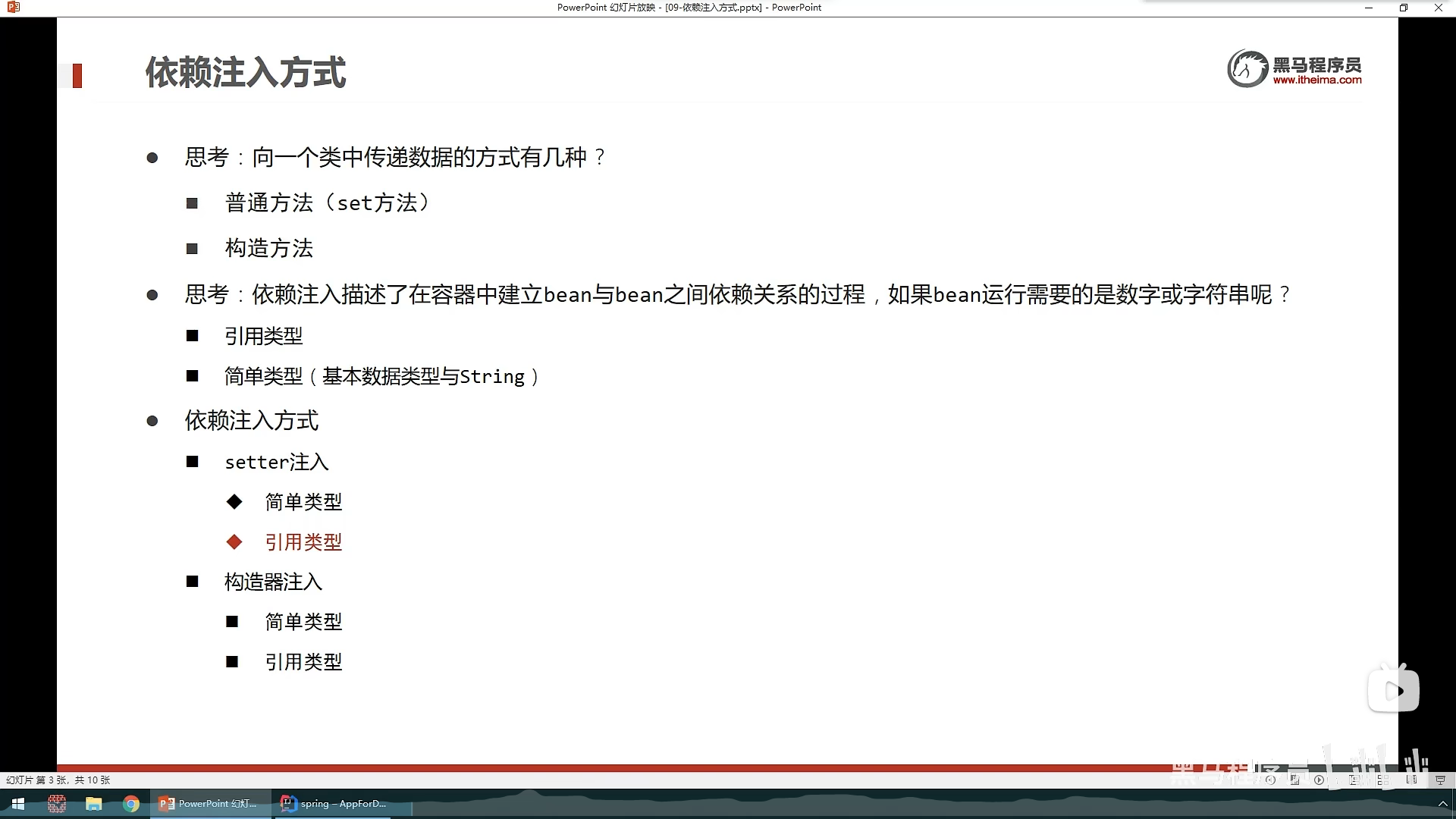1456x819 pixels.
Task: Switch to Reading view icon
Action: (1412, 780)
